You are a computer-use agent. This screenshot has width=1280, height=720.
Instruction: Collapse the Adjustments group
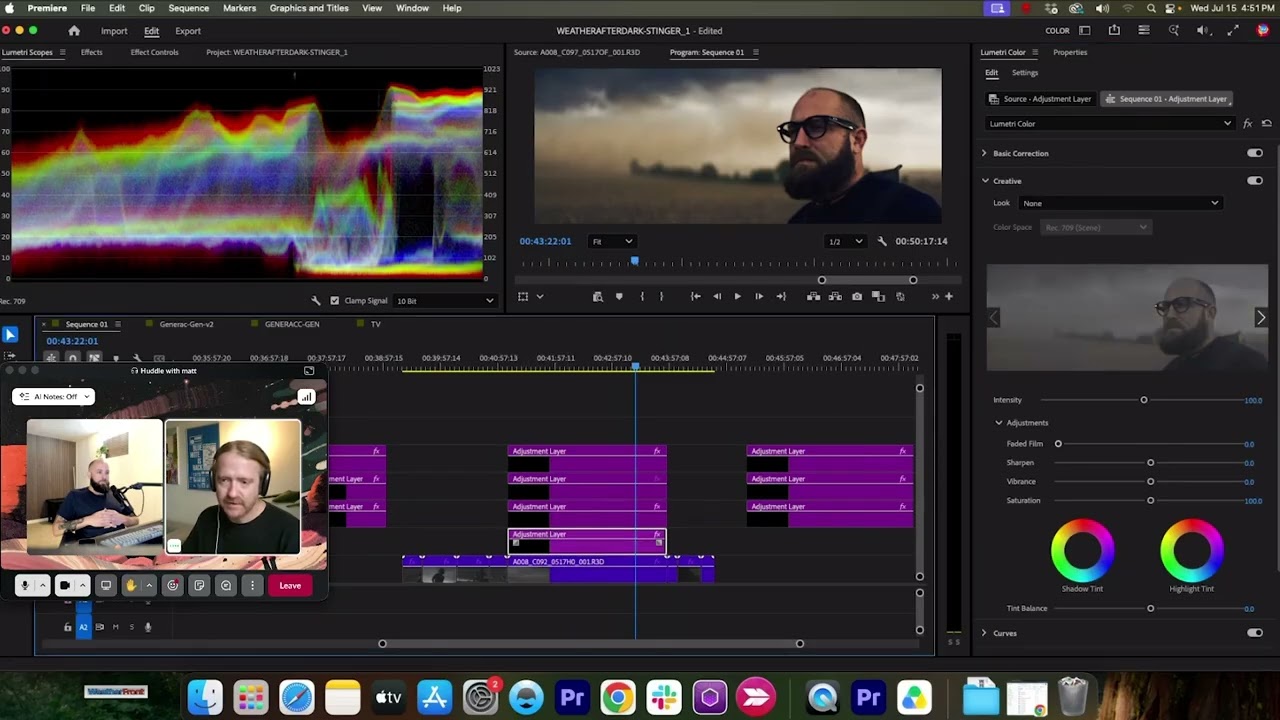click(x=998, y=423)
